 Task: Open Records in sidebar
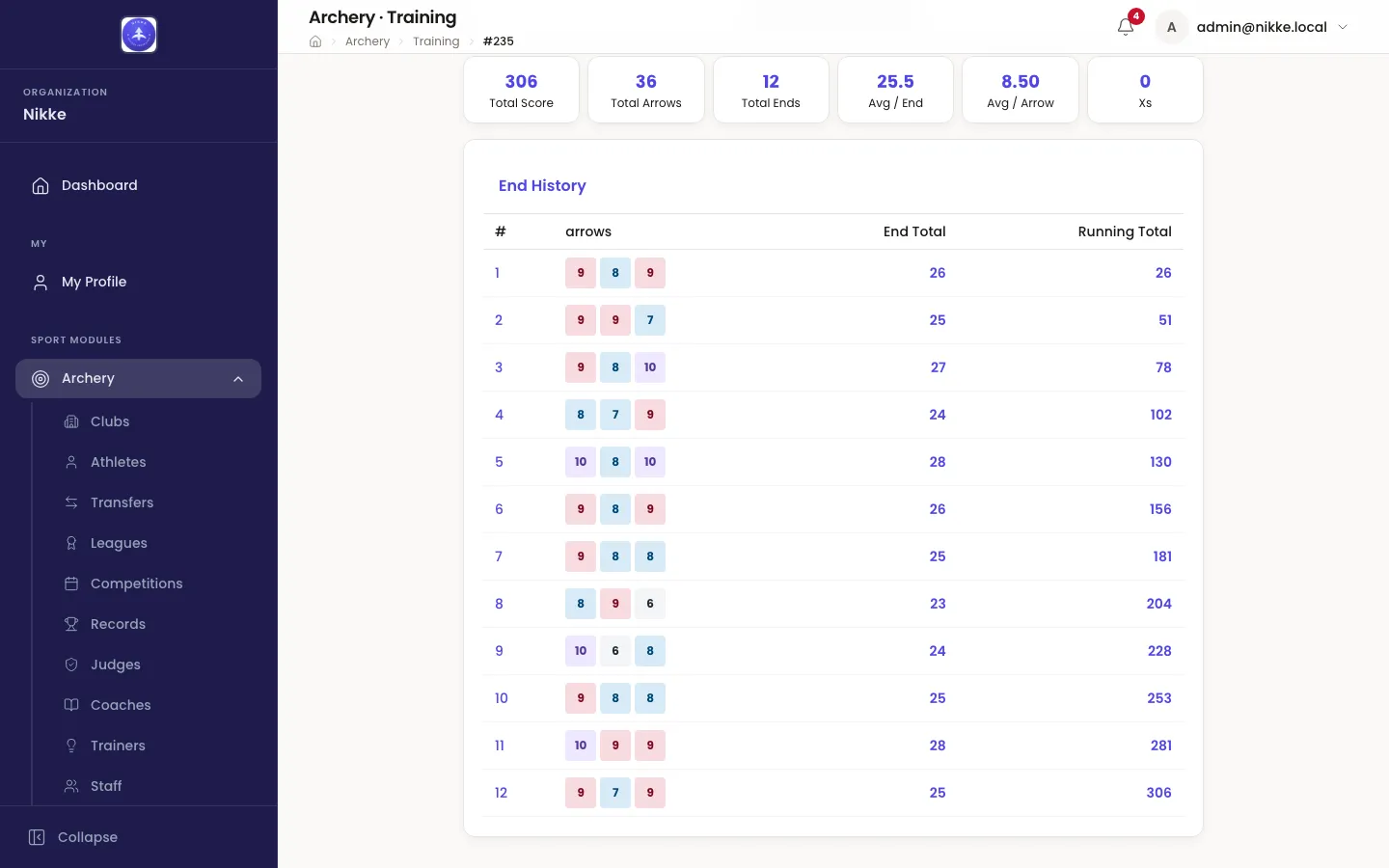[x=154, y=624]
